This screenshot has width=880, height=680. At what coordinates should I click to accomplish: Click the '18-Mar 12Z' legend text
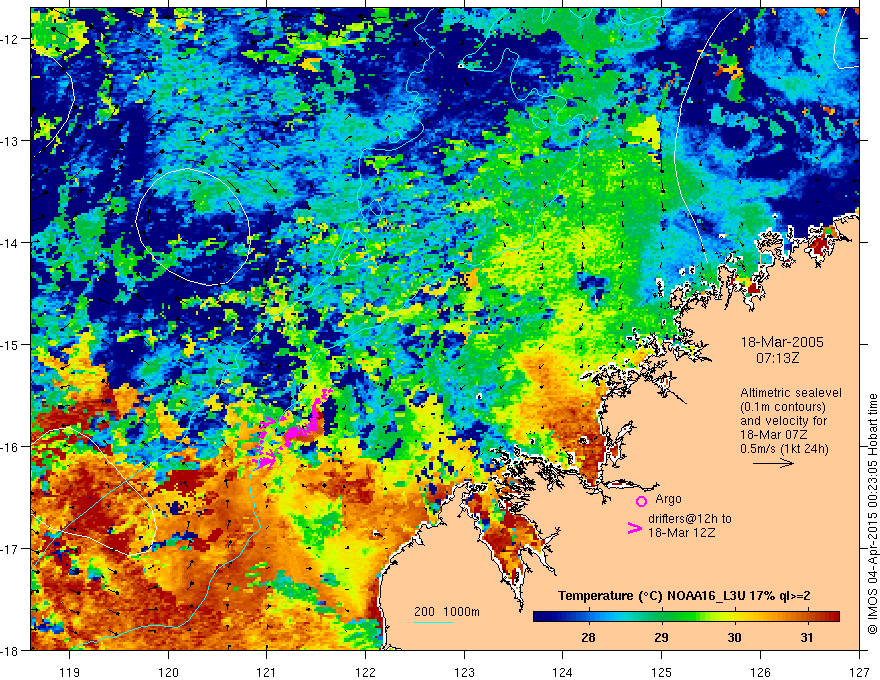(681, 533)
